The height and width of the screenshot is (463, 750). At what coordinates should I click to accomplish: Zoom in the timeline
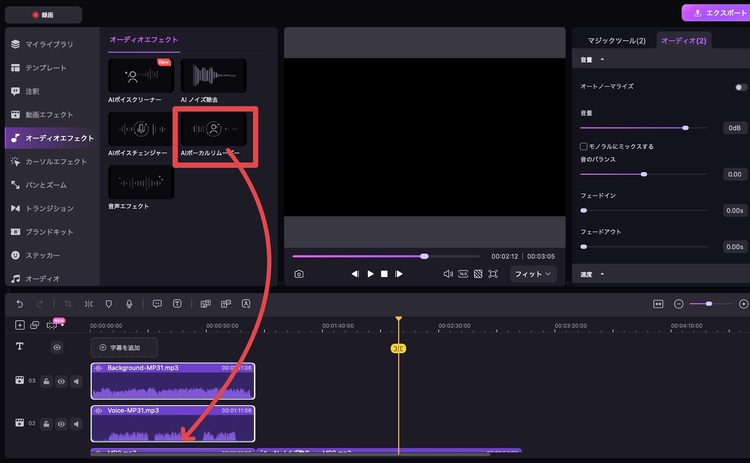[x=743, y=304]
